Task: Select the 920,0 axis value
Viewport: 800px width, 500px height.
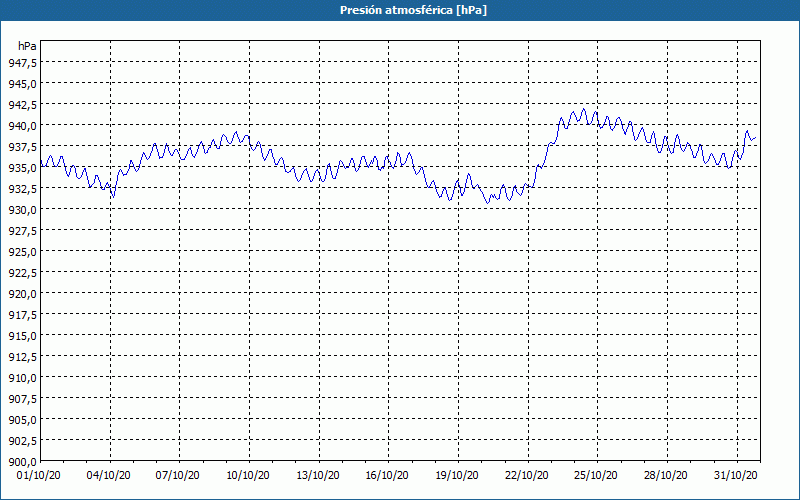Action: (22, 293)
